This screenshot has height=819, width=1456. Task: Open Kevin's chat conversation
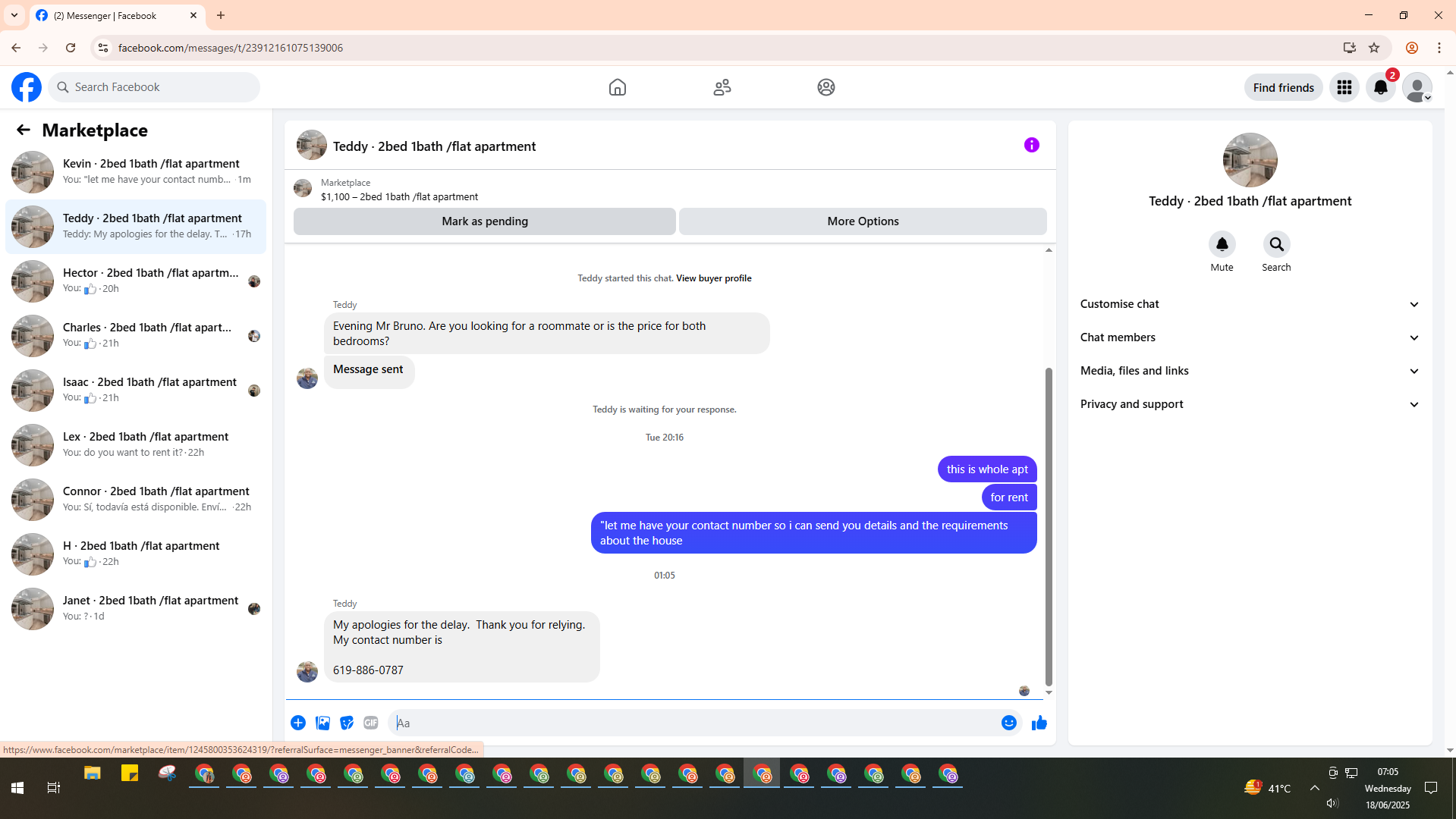136,172
